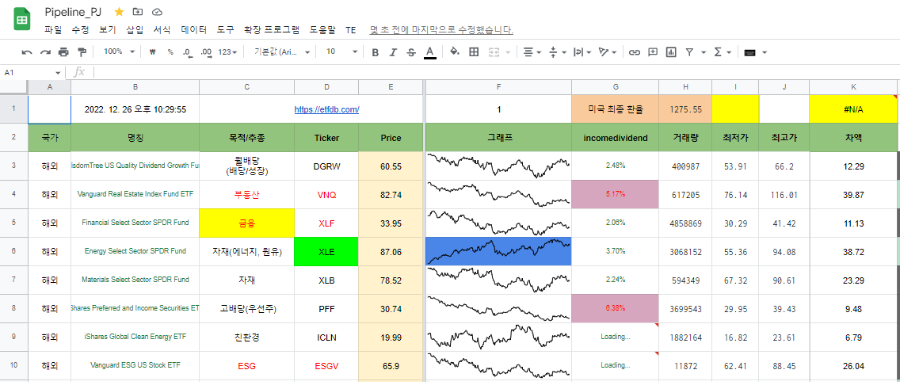This screenshot has width=900, height=382.
Task: Apply percent format (%)
Action: (170, 52)
